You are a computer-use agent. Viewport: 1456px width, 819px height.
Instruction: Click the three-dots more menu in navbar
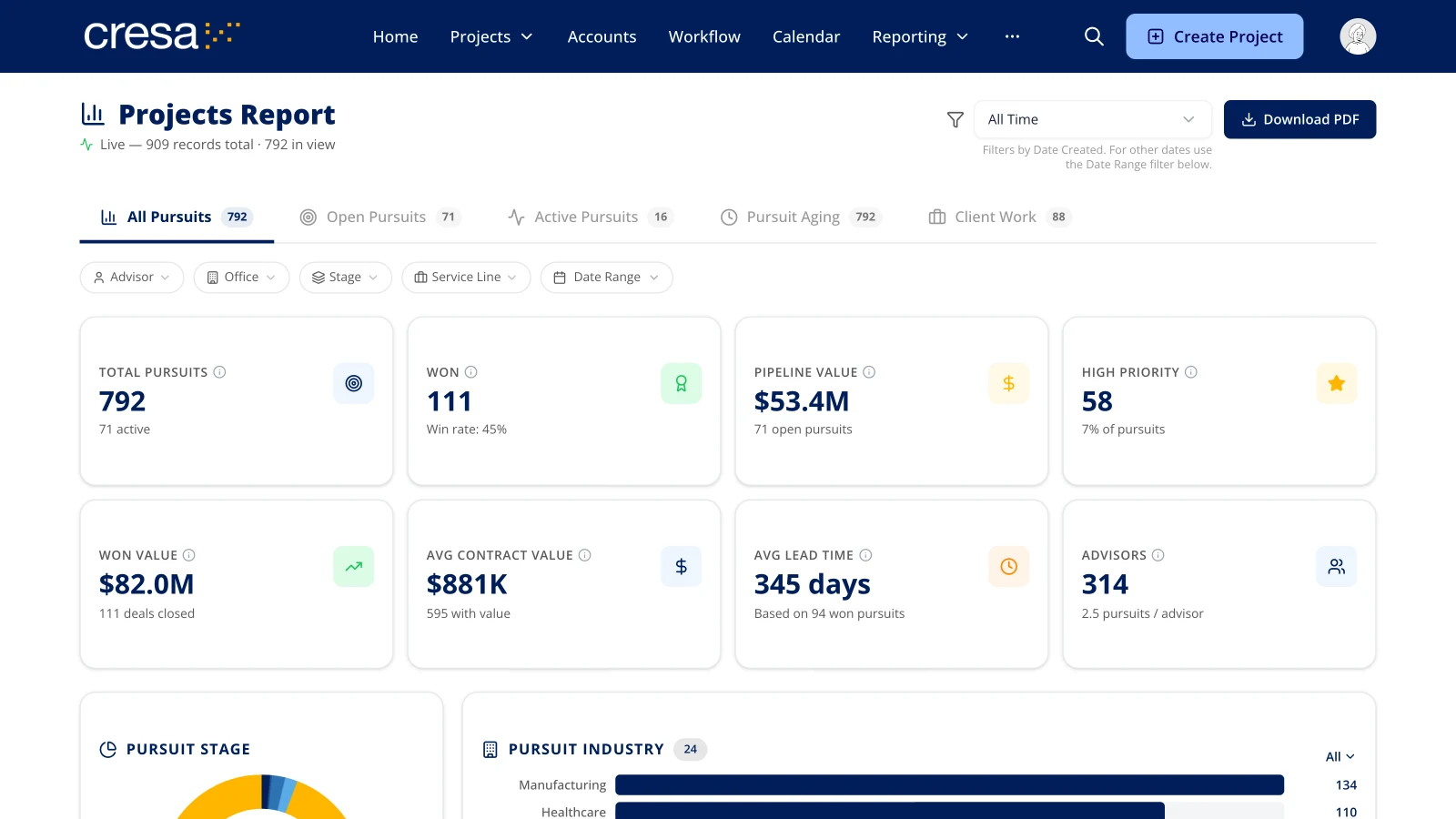tap(1012, 36)
